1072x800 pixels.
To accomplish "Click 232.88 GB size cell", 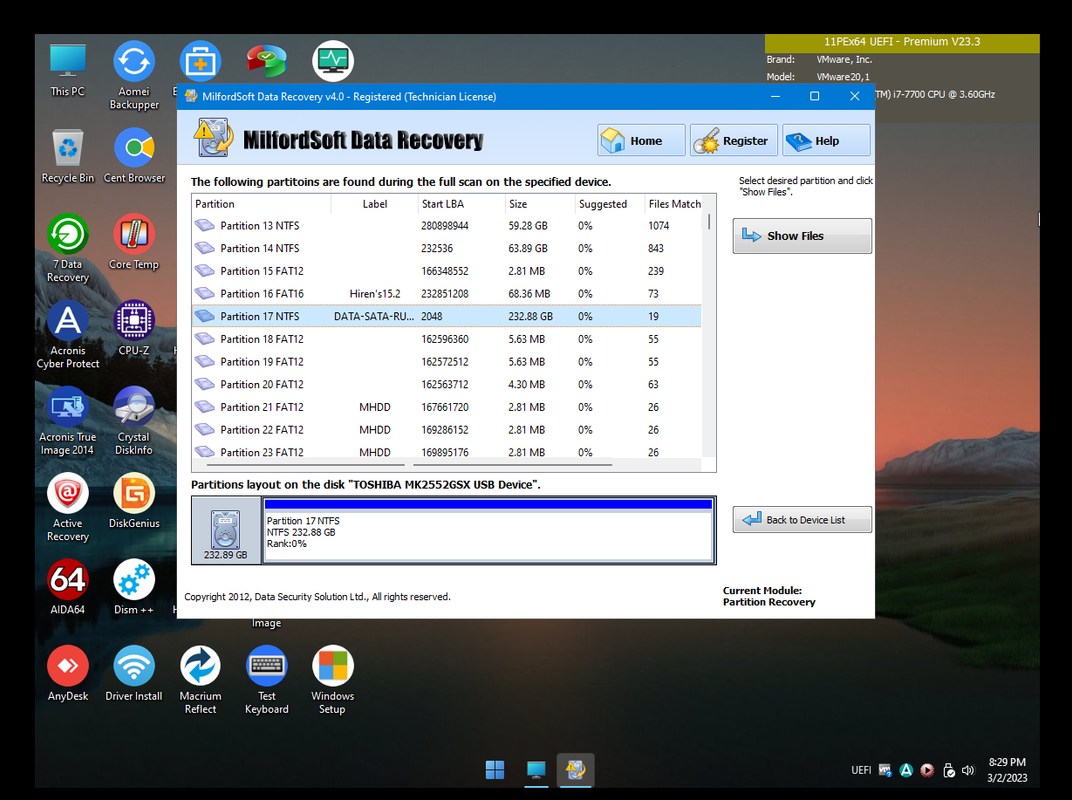I will [x=531, y=317].
